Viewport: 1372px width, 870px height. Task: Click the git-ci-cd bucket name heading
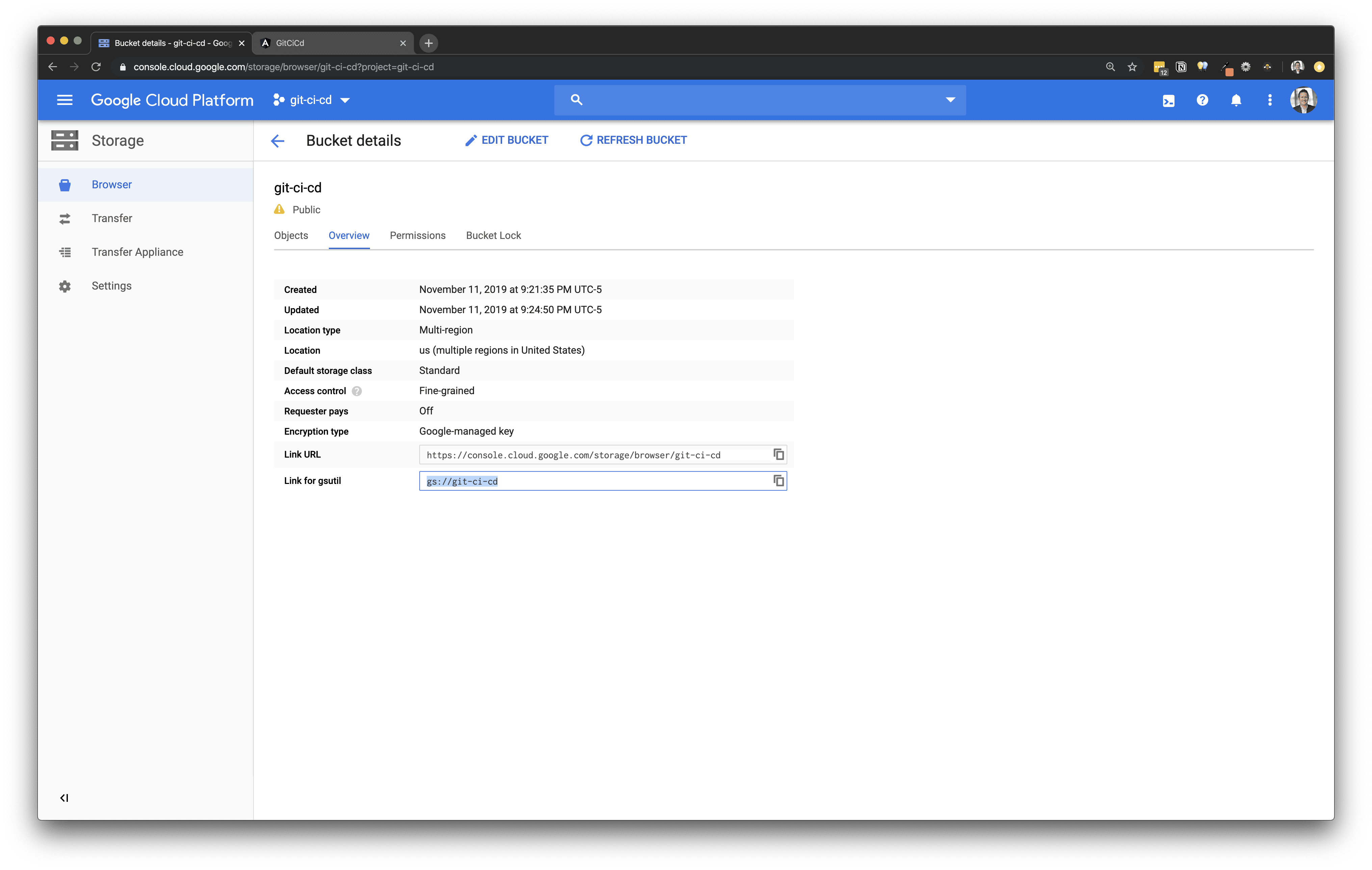(298, 188)
